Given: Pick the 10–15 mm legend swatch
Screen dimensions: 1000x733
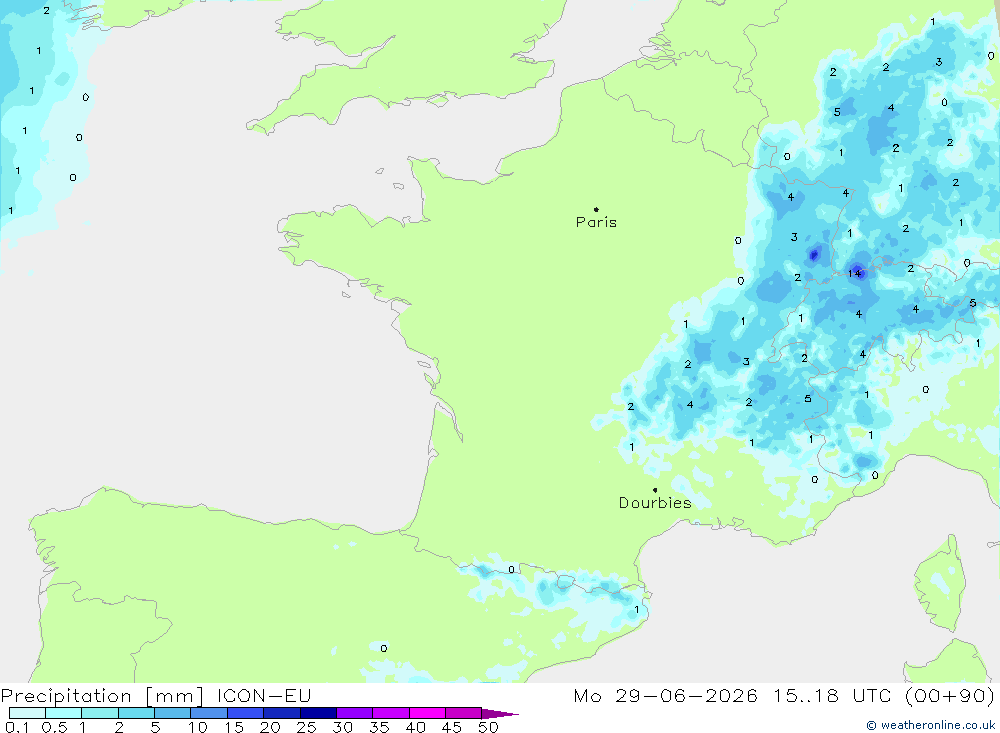Looking at the screenshot, I should (209, 713).
